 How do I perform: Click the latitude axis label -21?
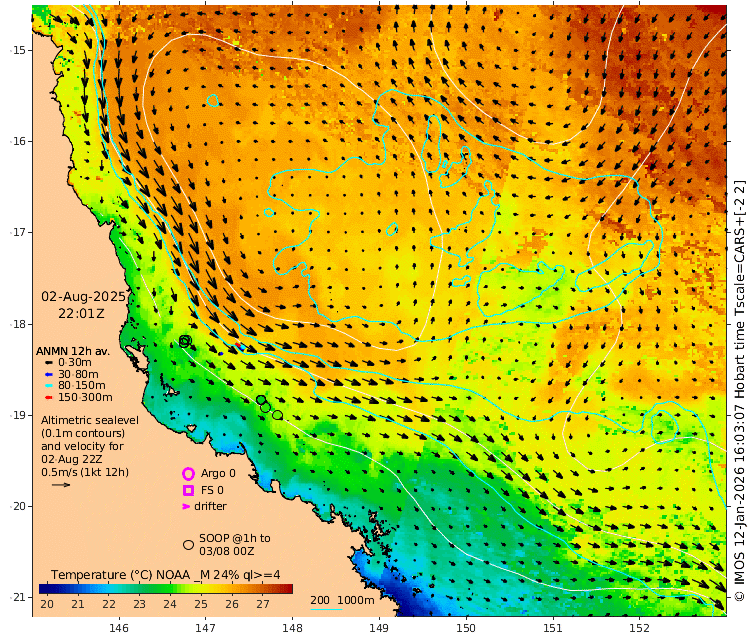(x=18, y=597)
